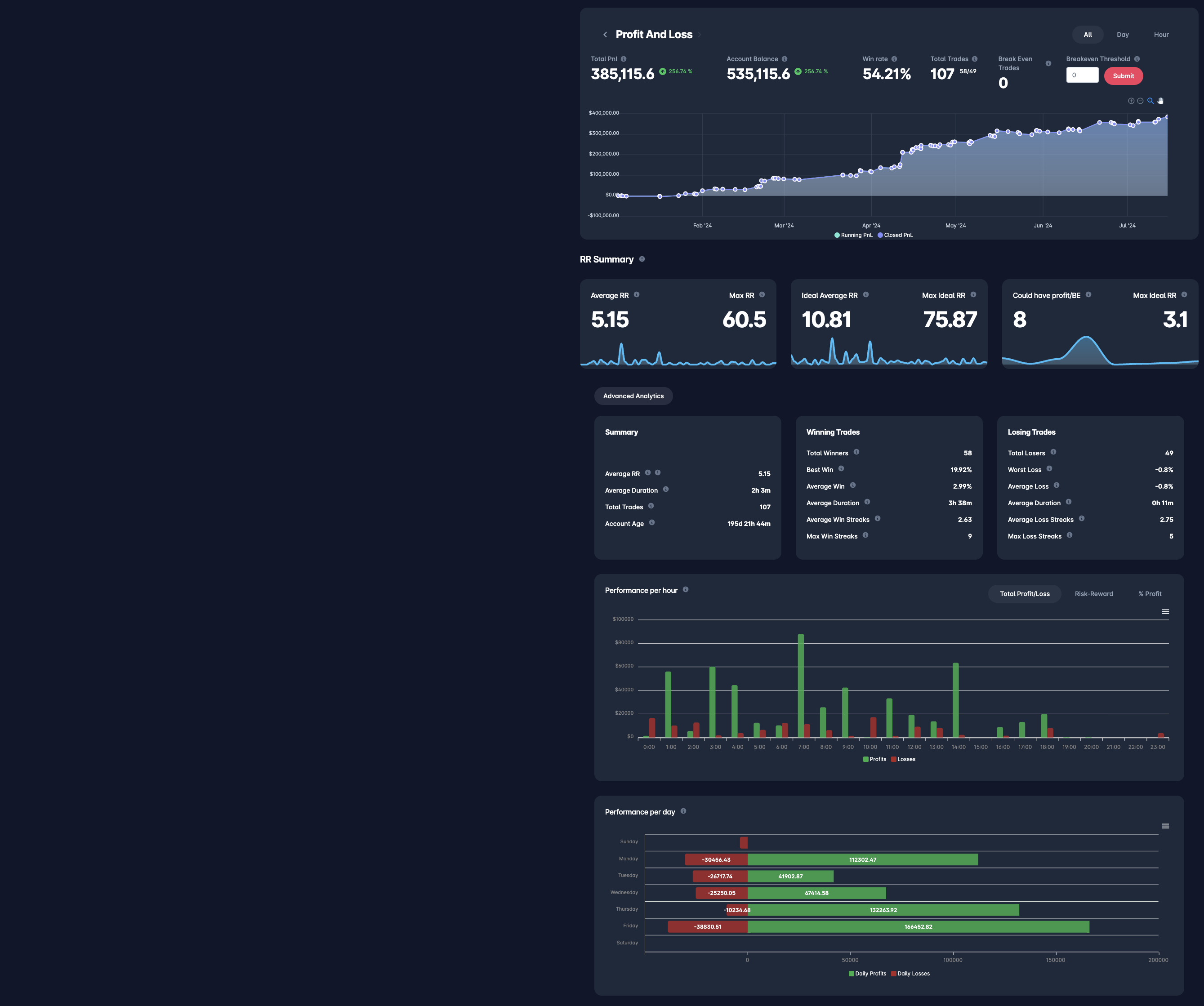Click the info icon beside Total Losers

click(1053, 452)
